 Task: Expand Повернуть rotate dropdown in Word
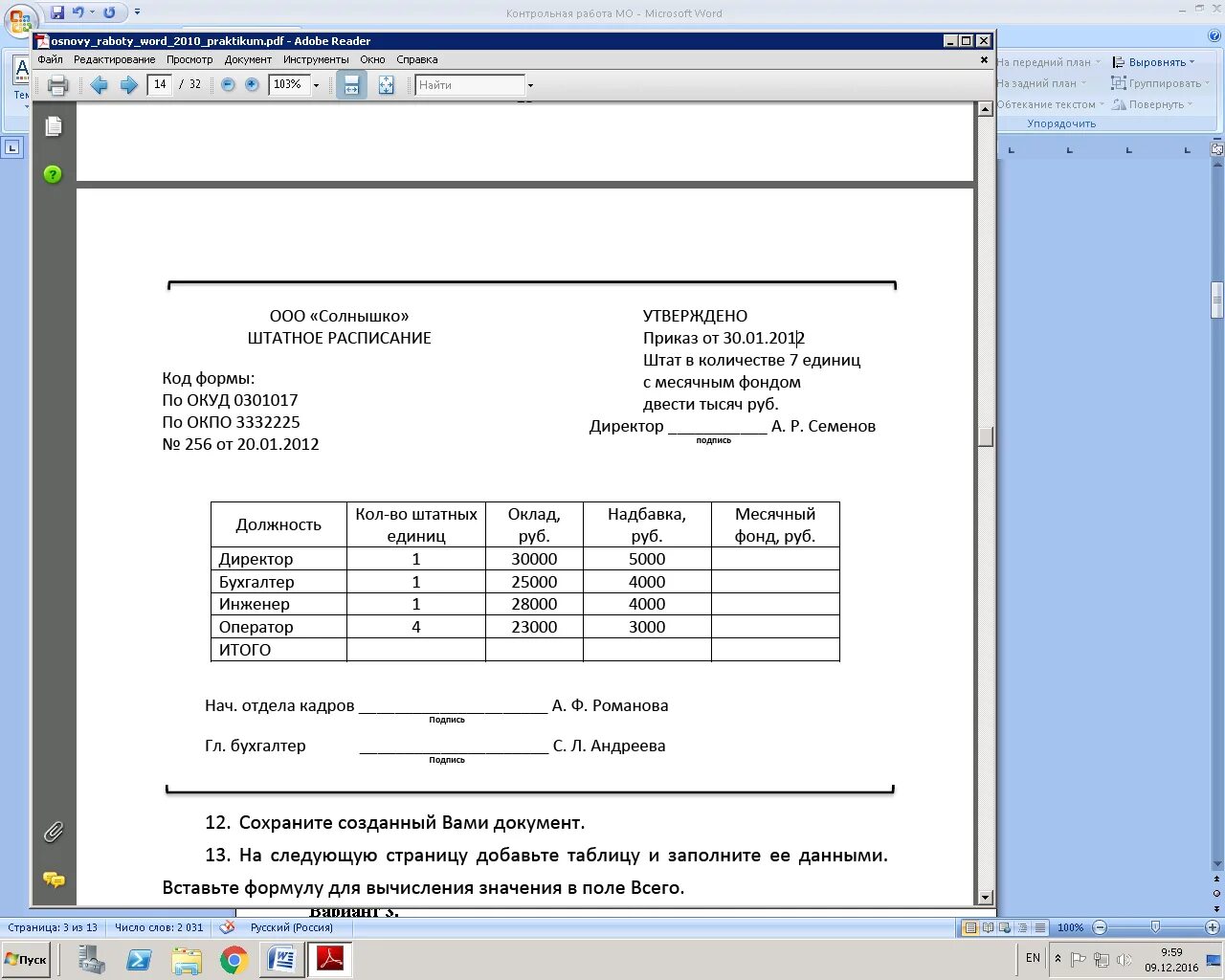[1190, 104]
